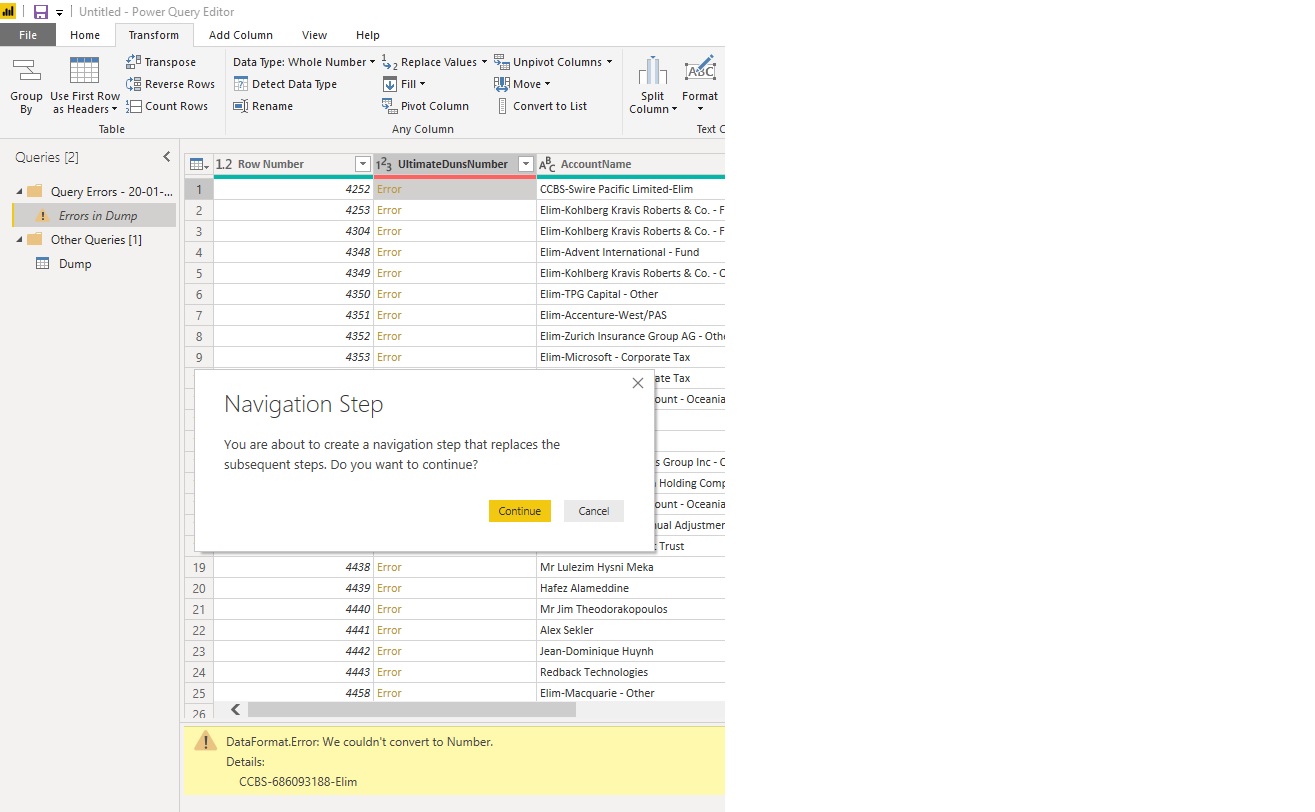Click the Pivot Column icon
Viewport: 1315px width, 812px height.
click(390, 106)
